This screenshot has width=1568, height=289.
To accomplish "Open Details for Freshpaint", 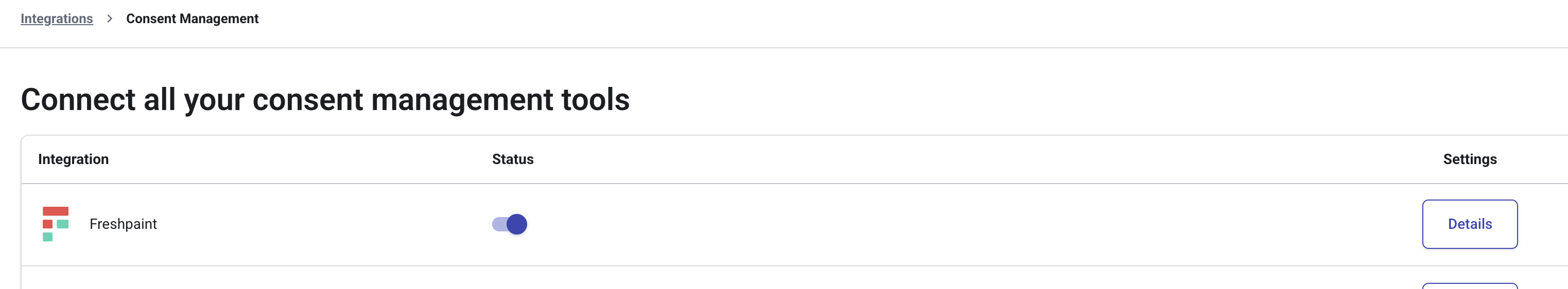I will pyautogui.click(x=1469, y=224).
